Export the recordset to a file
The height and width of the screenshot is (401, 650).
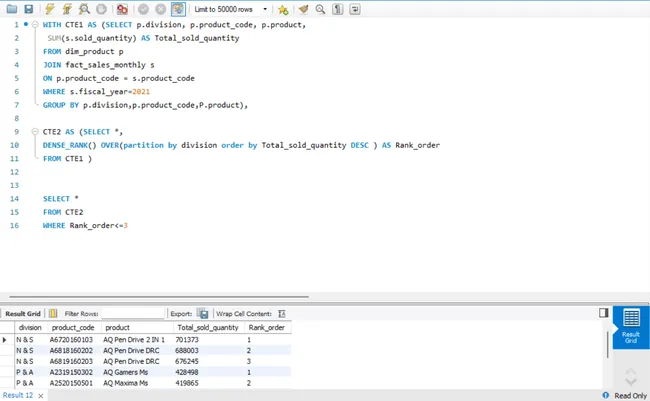(202, 314)
